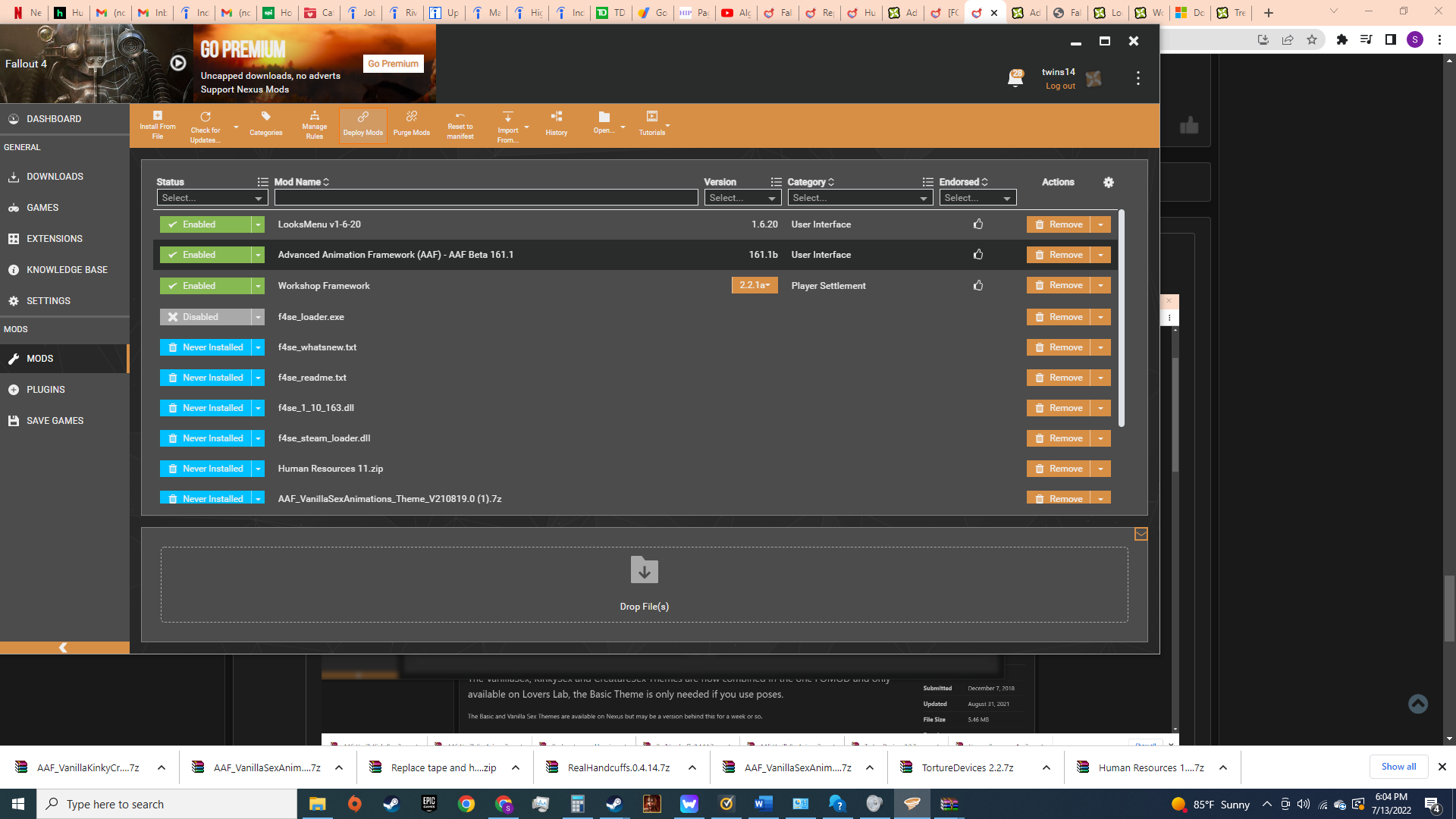Open Games section in sidebar
Viewport: 1456px width, 819px height.
tap(64, 208)
